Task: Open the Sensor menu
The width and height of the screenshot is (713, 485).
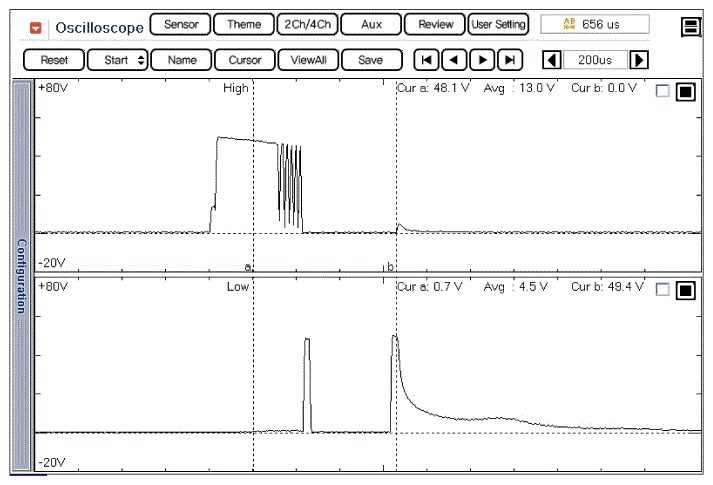Action: (x=181, y=24)
